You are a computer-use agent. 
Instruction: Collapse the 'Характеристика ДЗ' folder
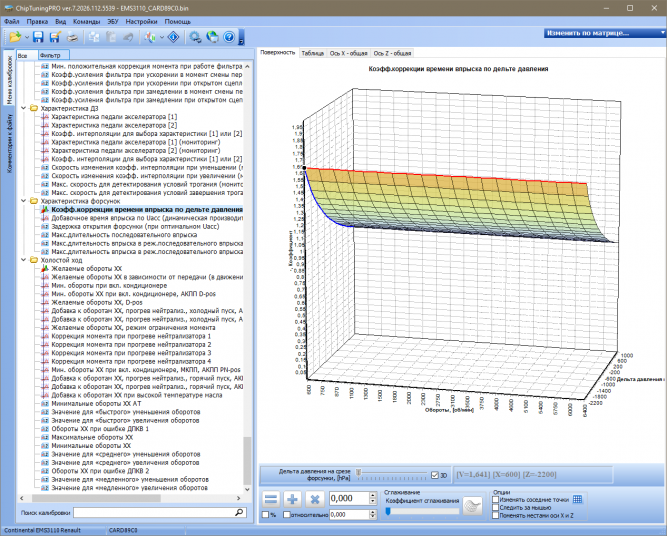24,108
